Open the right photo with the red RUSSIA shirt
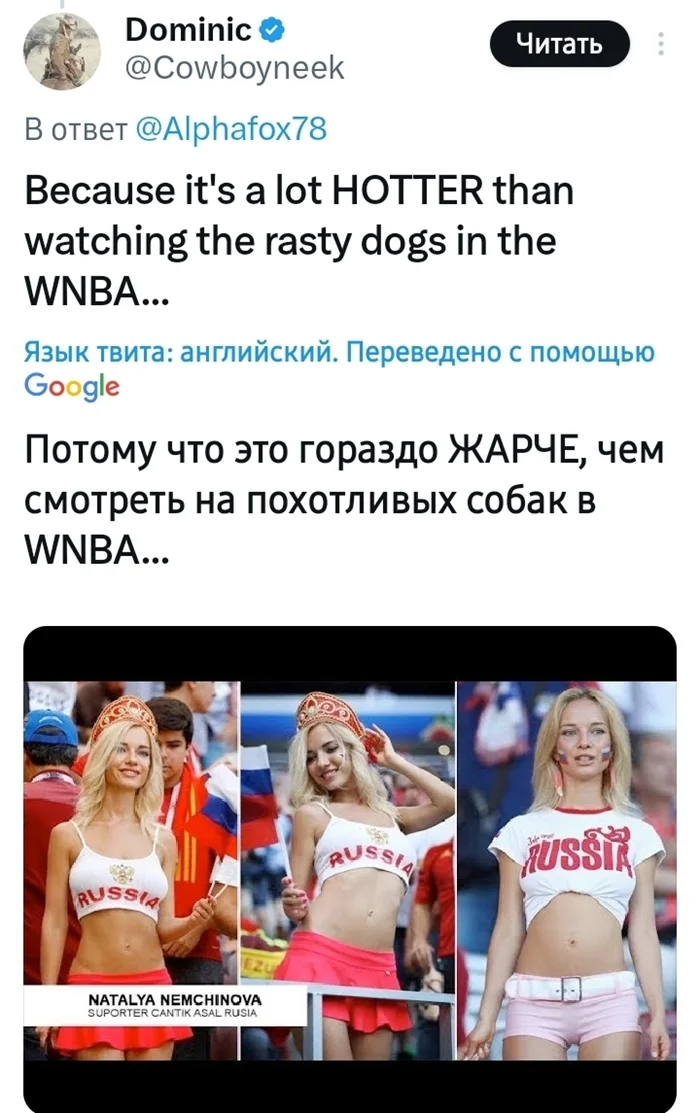Viewport: 700px width, 1113px height. [567, 871]
